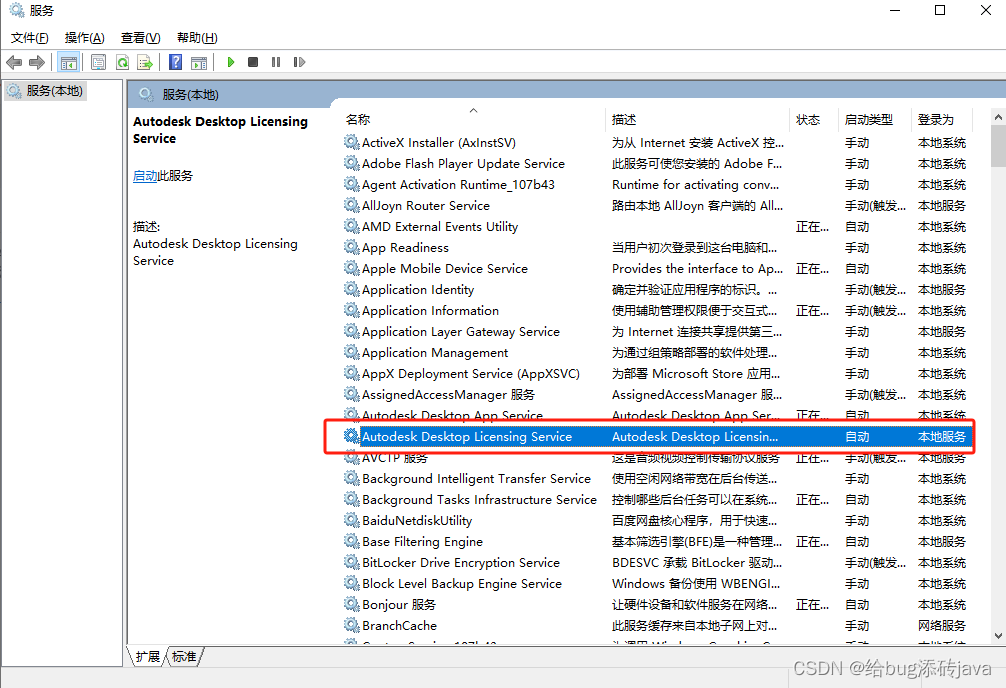Select Adobe Flash Player Update Service
The width and height of the screenshot is (1006, 688).
(x=658, y=164)
